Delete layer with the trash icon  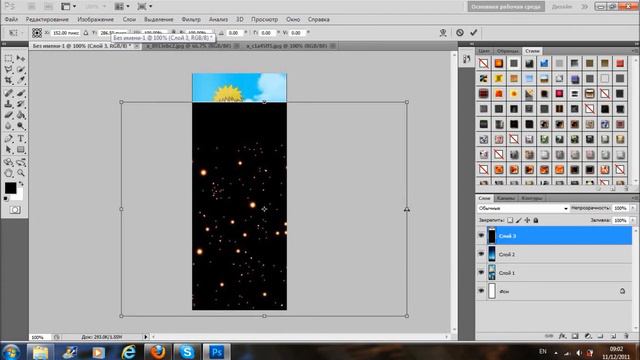click(x=627, y=336)
